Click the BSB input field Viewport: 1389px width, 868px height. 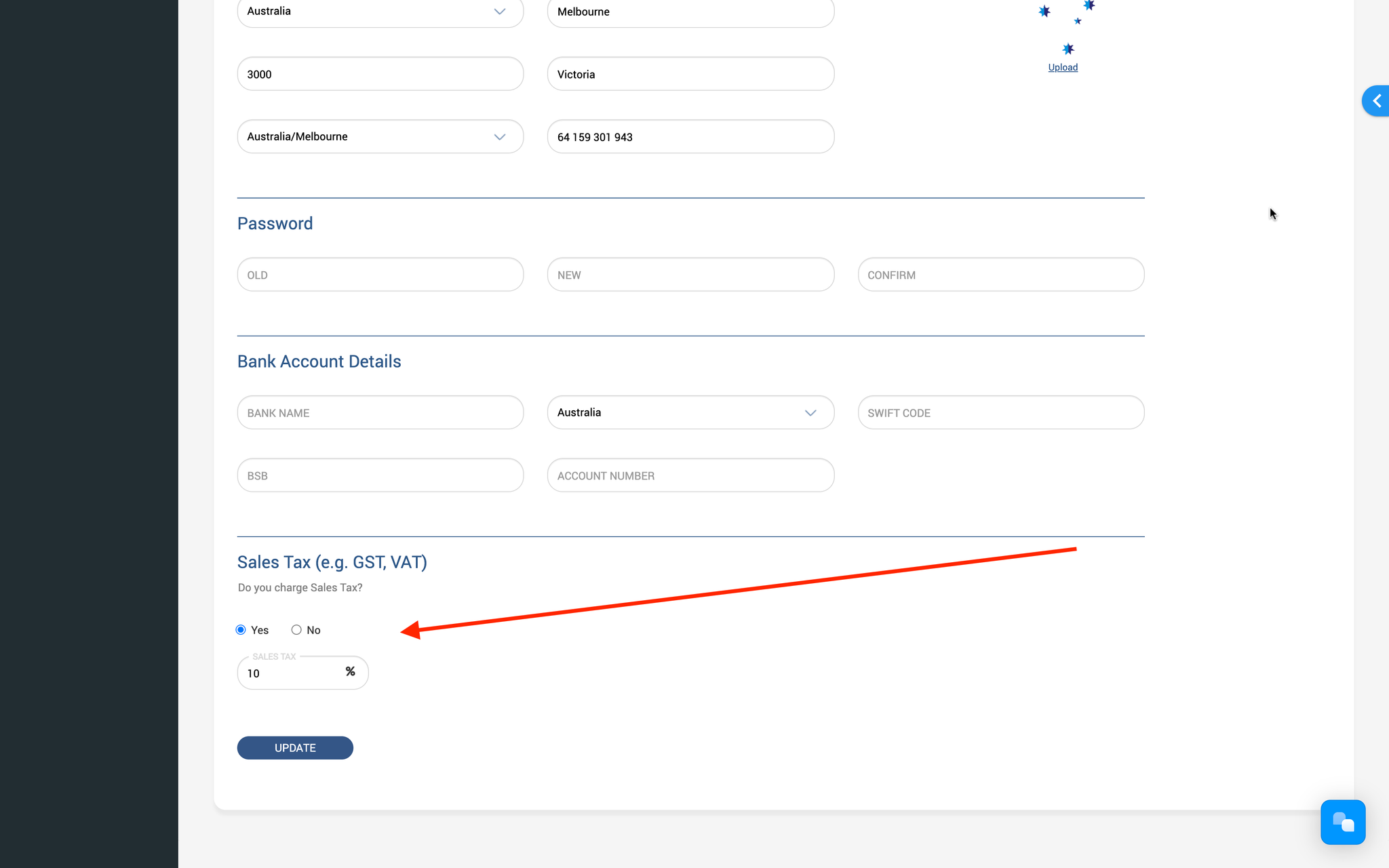[x=380, y=475]
